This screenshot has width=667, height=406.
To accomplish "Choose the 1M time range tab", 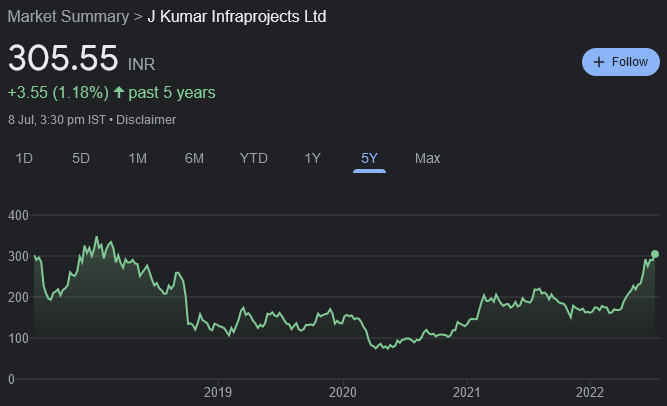I will (138, 158).
